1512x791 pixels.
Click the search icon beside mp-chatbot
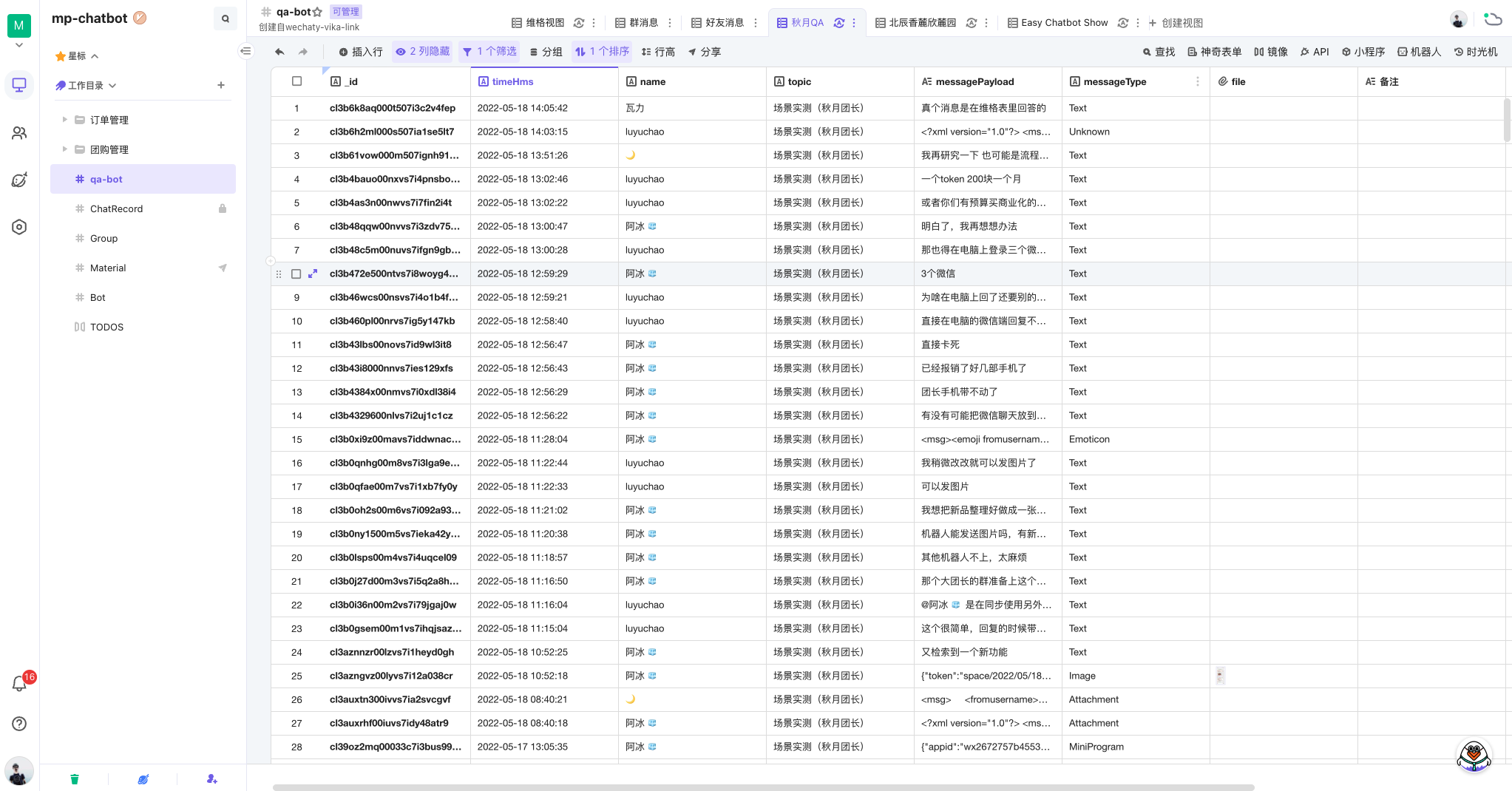tap(226, 18)
